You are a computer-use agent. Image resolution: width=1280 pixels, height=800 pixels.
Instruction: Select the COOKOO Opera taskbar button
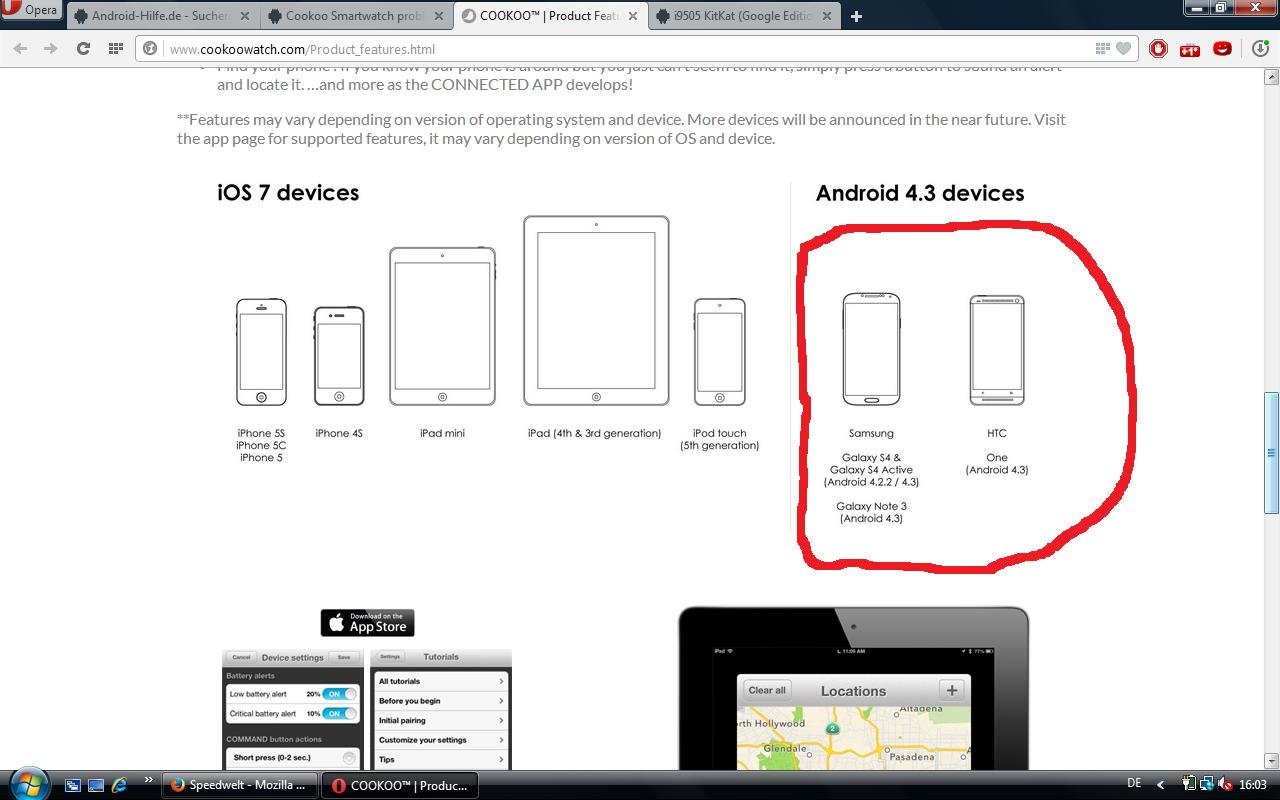[x=400, y=785]
